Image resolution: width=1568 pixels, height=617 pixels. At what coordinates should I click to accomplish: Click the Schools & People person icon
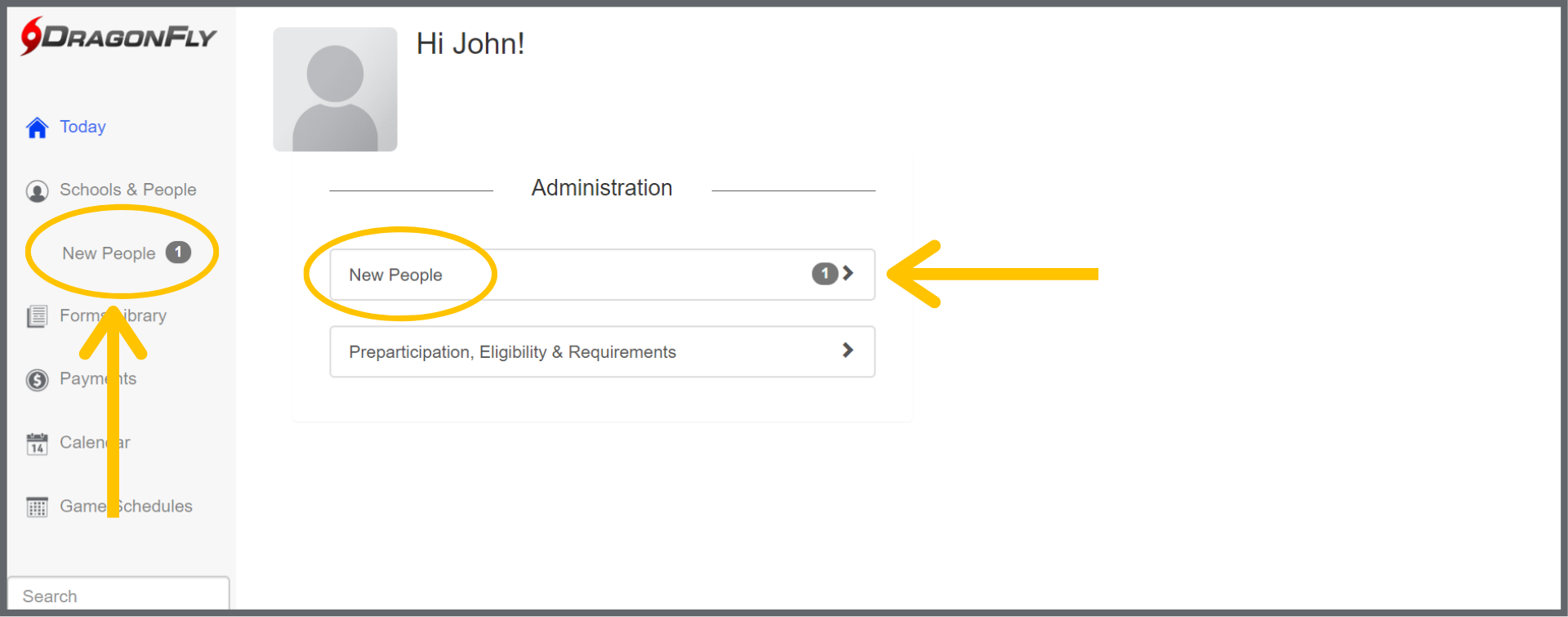(37, 191)
